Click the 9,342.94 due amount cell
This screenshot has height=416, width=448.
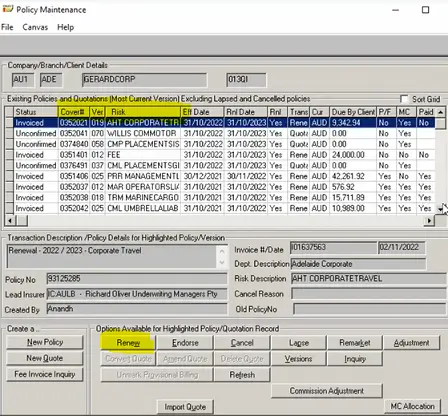[353, 123]
